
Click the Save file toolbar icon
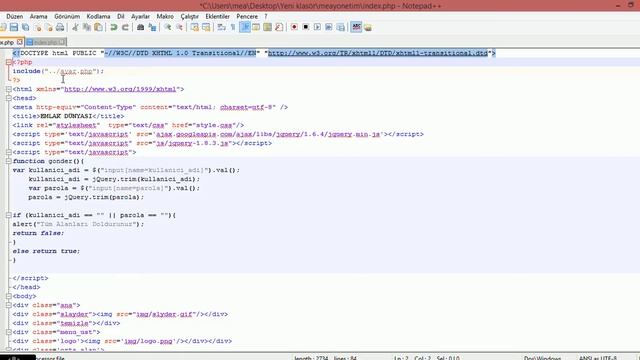pos(14,27)
